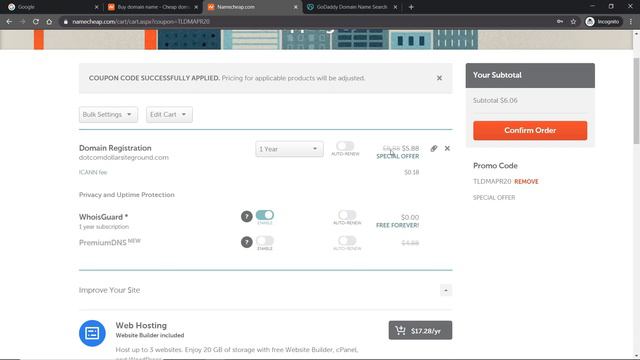Click the Promo Code heading
The width and height of the screenshot is (640, 360).
(x=495, y=166)
